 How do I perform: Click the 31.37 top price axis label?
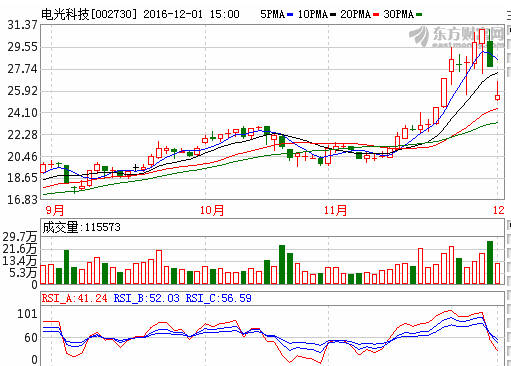click(22, 25)
